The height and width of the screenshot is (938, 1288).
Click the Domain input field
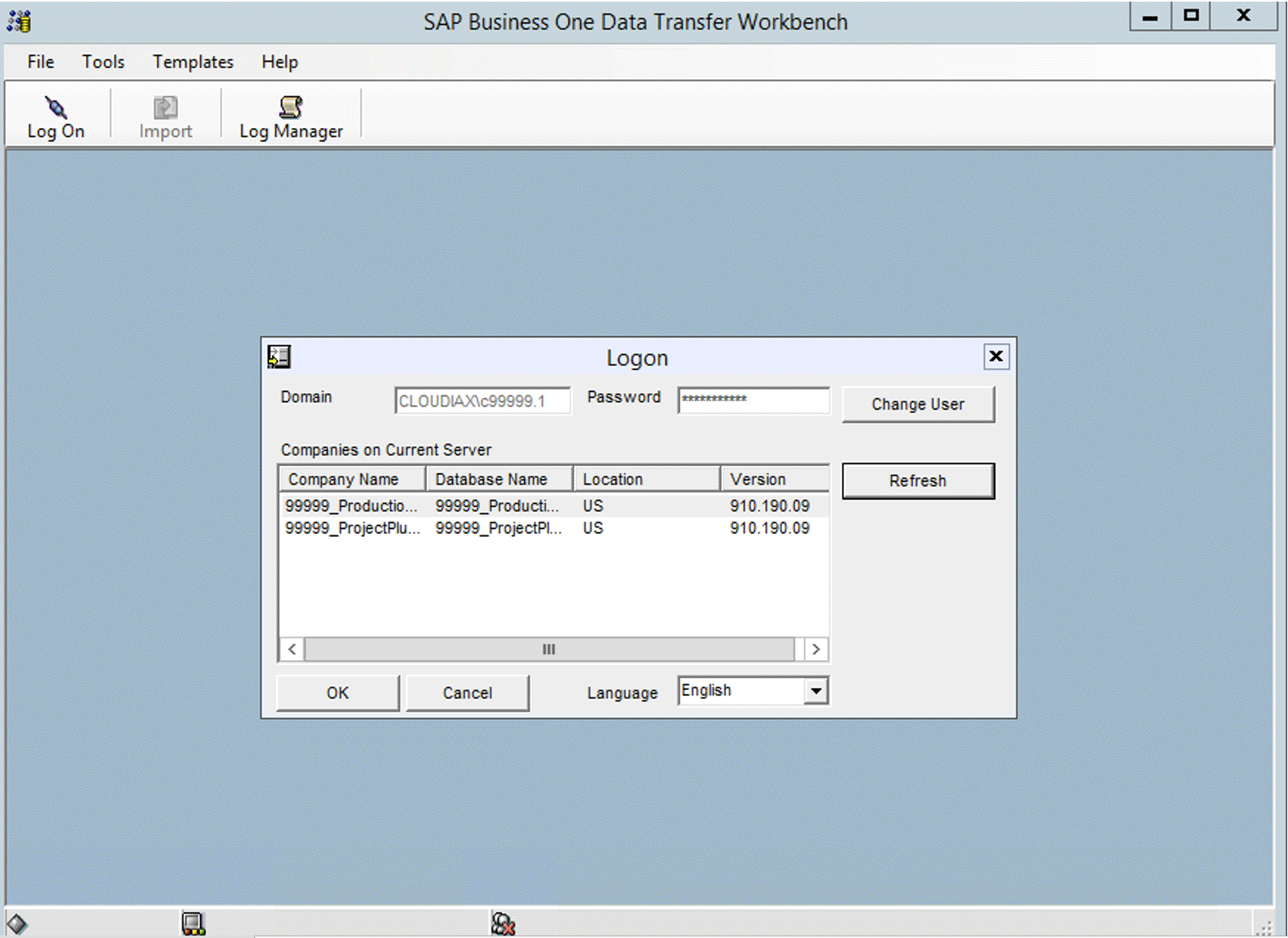tap(483, 401)
